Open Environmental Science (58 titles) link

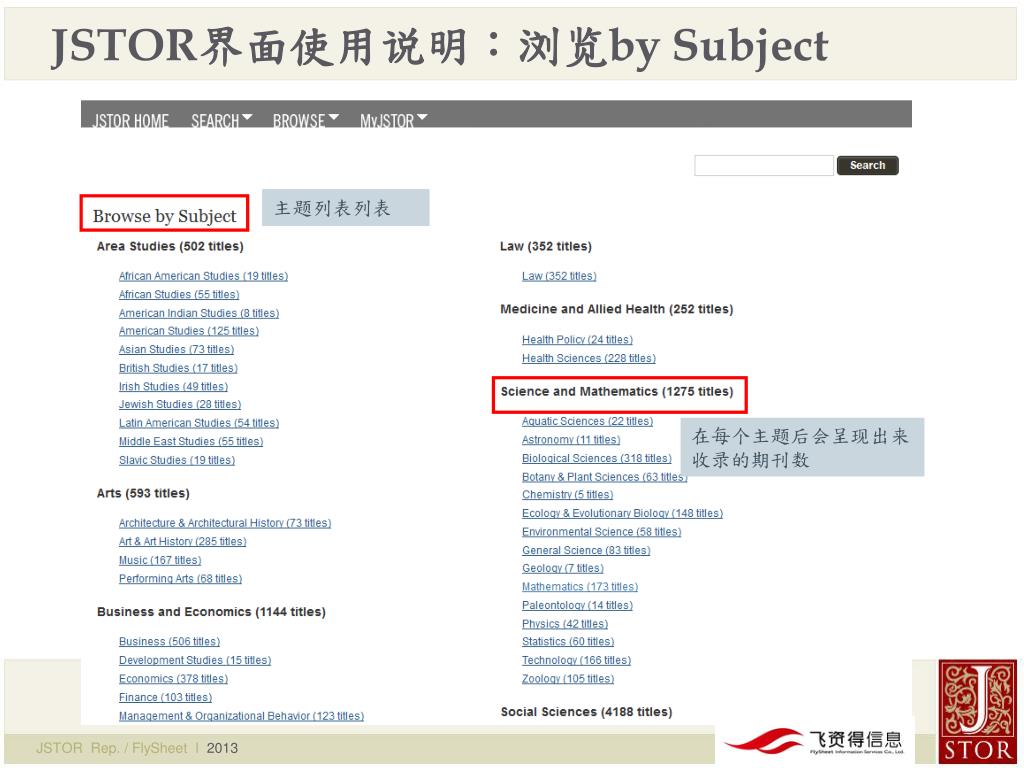[601, 532]
